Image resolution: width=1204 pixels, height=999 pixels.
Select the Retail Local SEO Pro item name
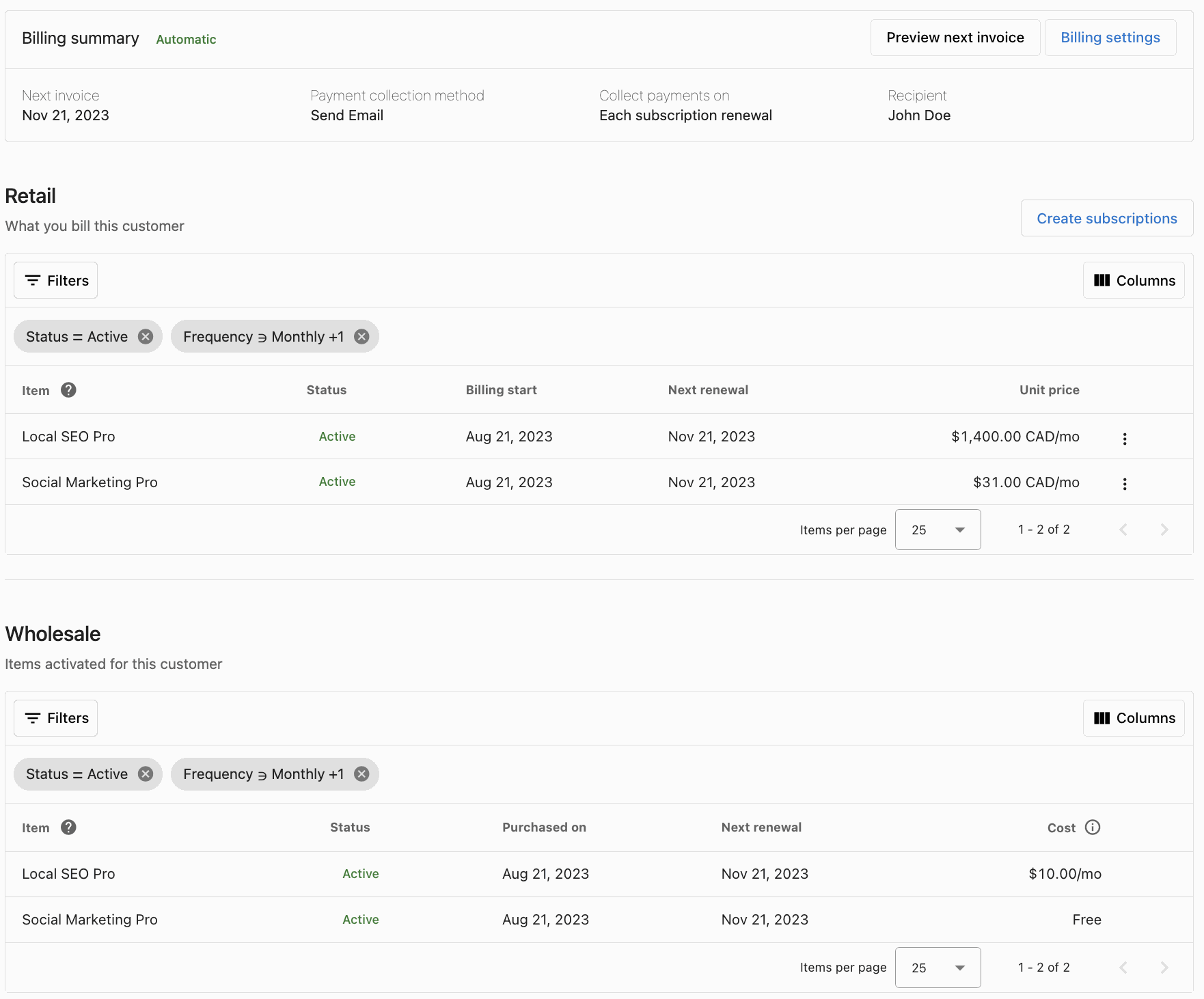click(68, 437)
